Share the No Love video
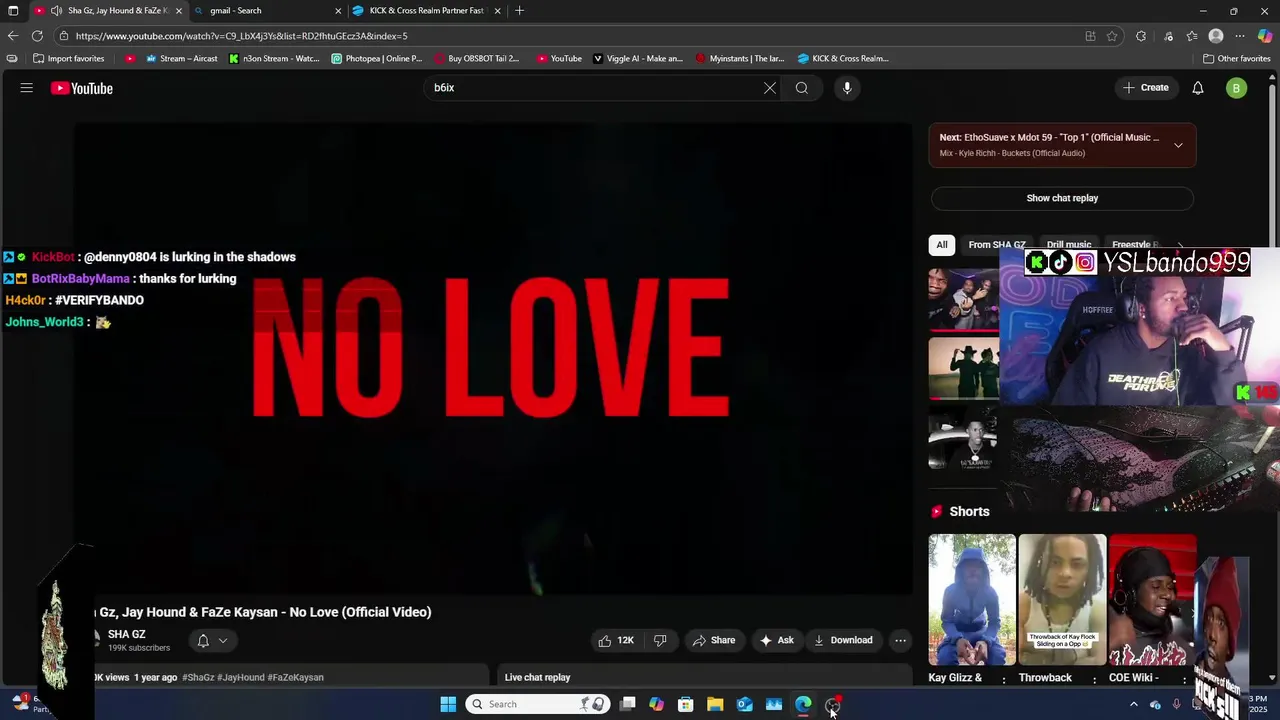1280x720 pixels. click(x=714, y=640)
